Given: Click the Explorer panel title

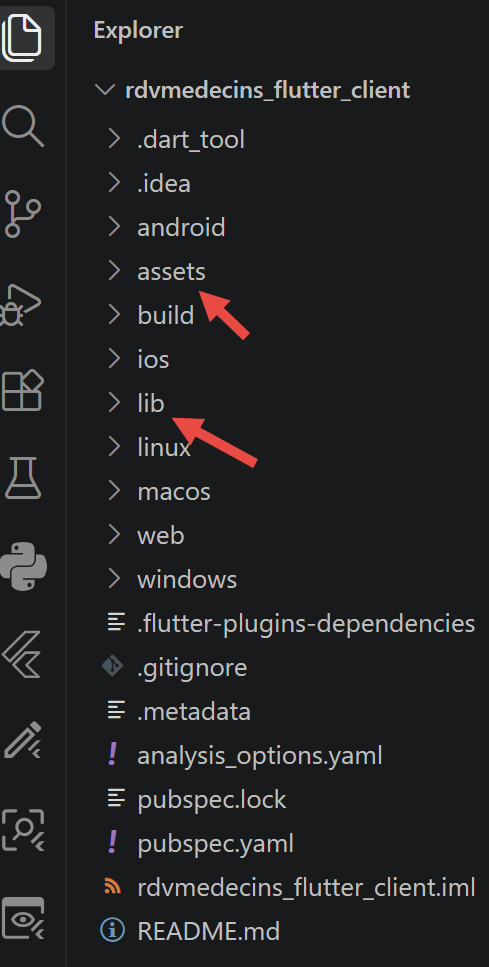Looking at the screenshot, I should pos(138,30).
